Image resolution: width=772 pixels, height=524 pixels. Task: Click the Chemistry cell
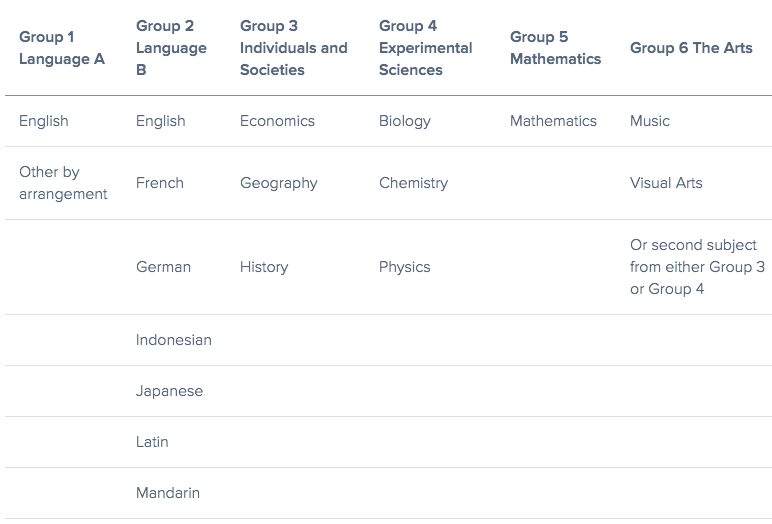tap(413, 183)
